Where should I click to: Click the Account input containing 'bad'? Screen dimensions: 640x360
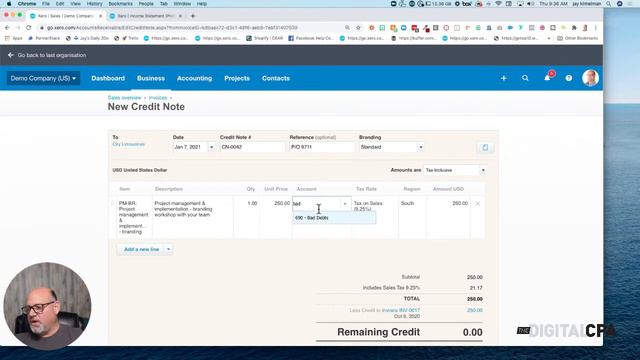pos(317,204)
